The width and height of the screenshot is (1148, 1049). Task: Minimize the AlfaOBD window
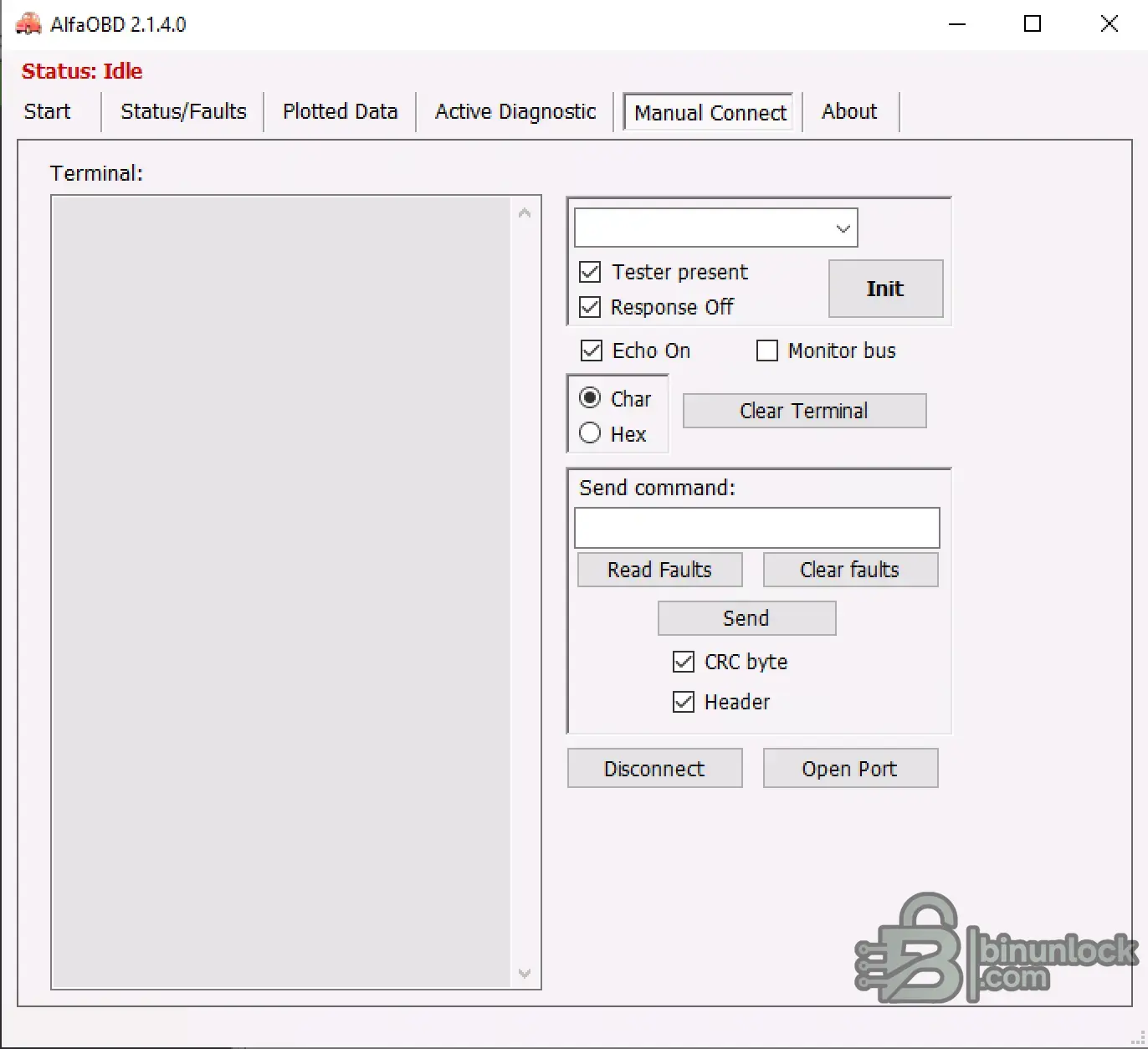[x=957, y=24]
